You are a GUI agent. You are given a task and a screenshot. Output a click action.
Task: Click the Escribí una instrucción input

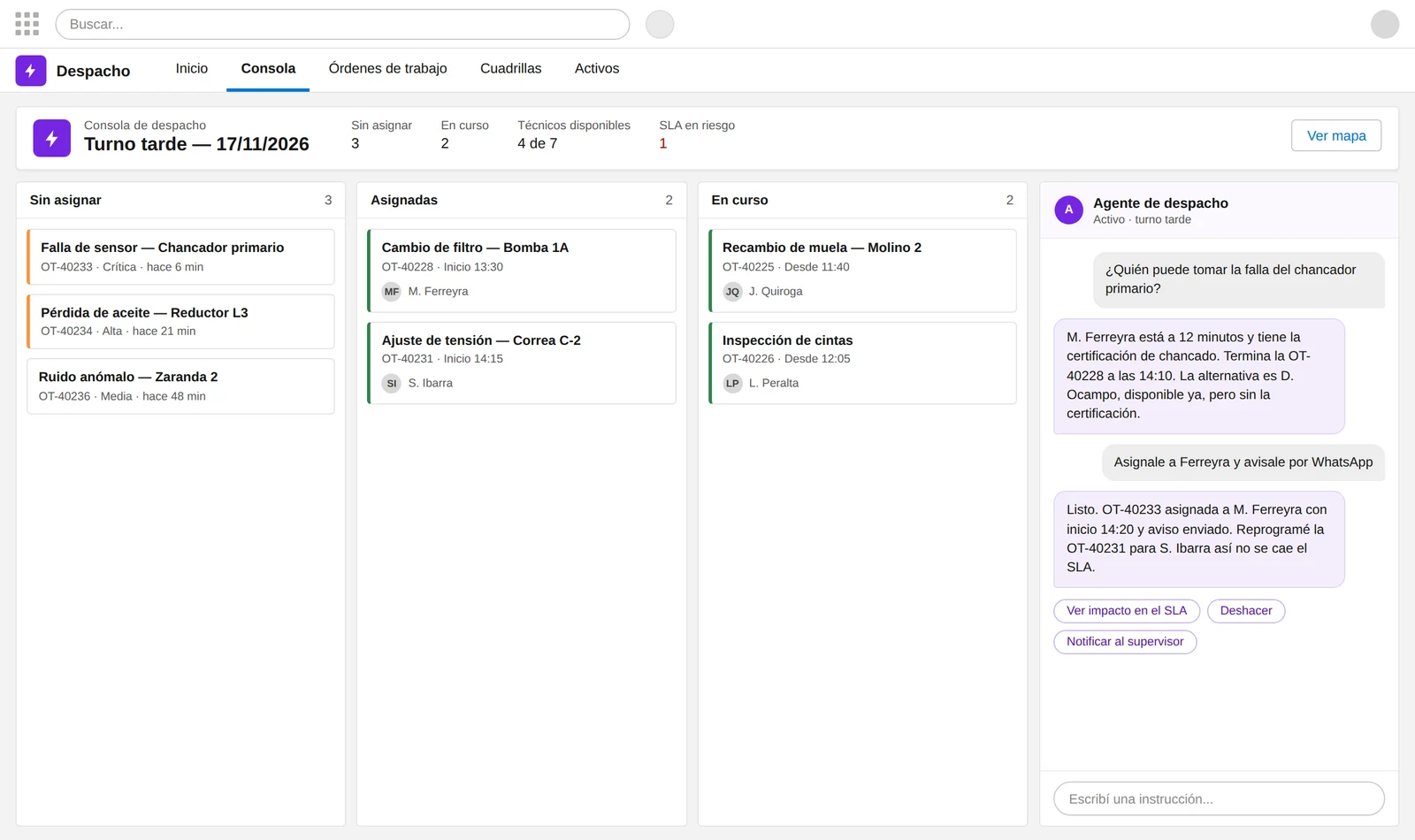click(1219, 798)
